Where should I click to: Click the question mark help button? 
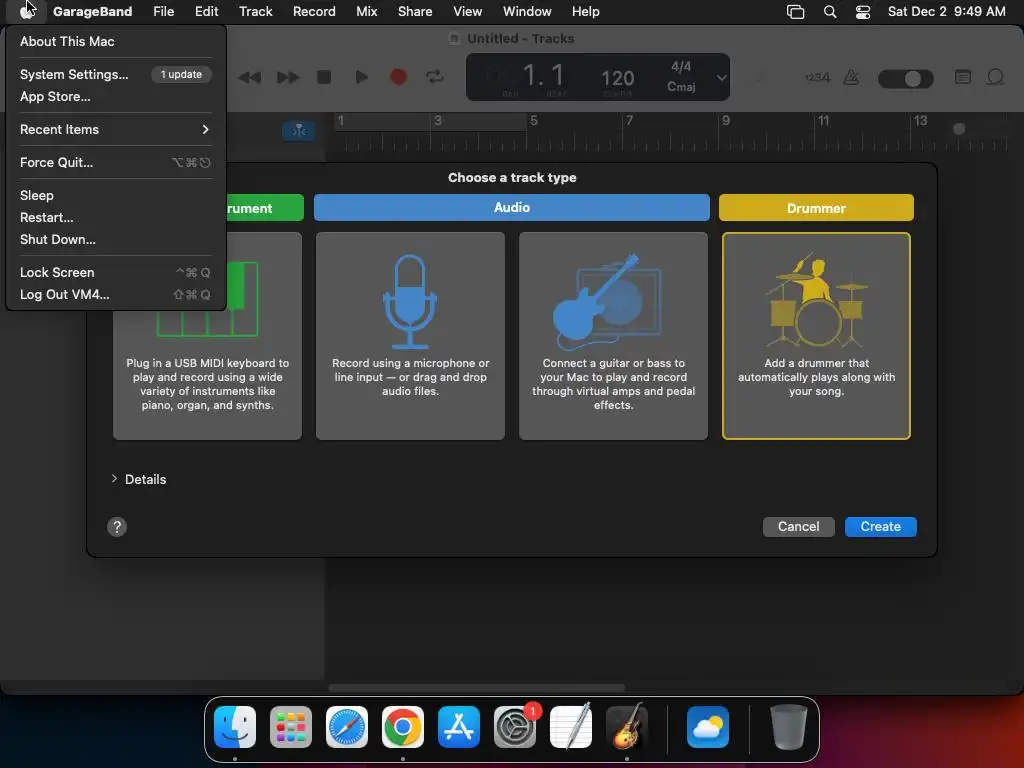tap(117, 527)
